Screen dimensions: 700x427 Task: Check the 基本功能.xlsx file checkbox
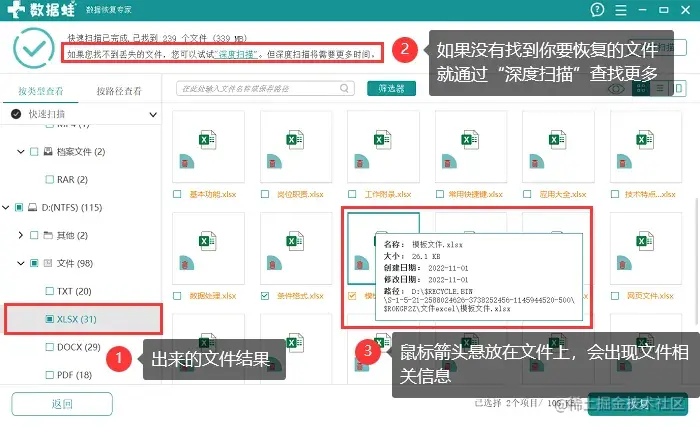click(177, 194)
